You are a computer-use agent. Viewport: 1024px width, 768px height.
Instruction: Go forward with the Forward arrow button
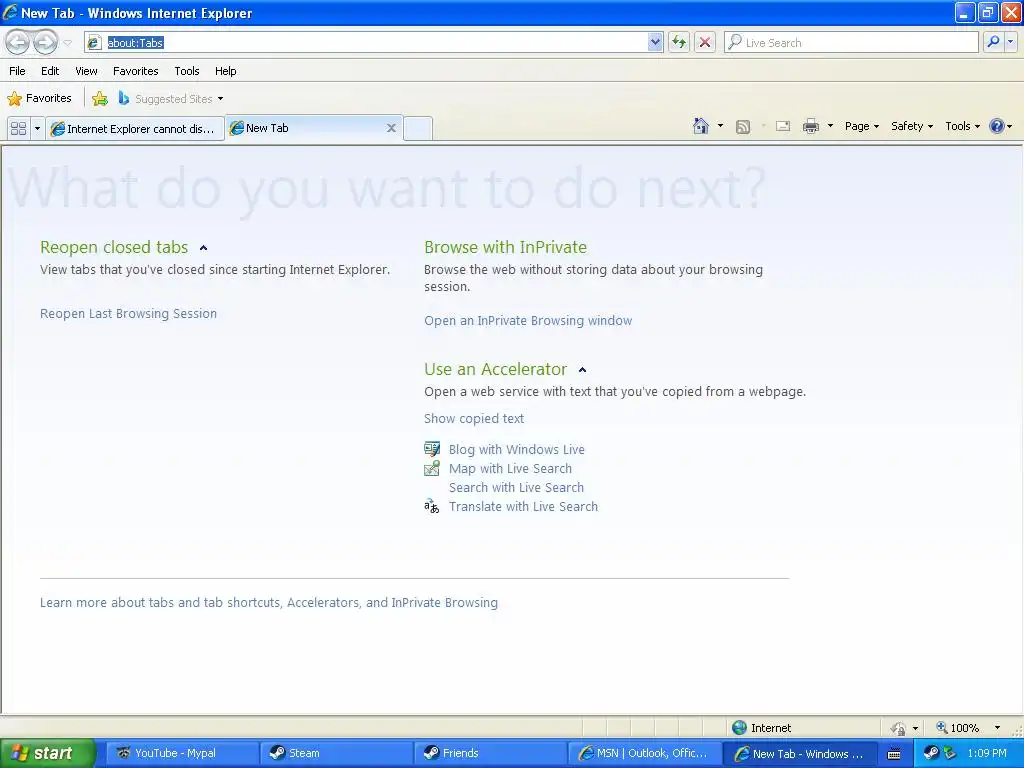point(45,42)
